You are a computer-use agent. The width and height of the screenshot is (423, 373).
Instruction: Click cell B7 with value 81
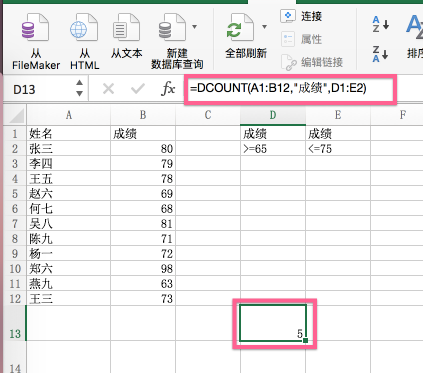click(143, 223)
